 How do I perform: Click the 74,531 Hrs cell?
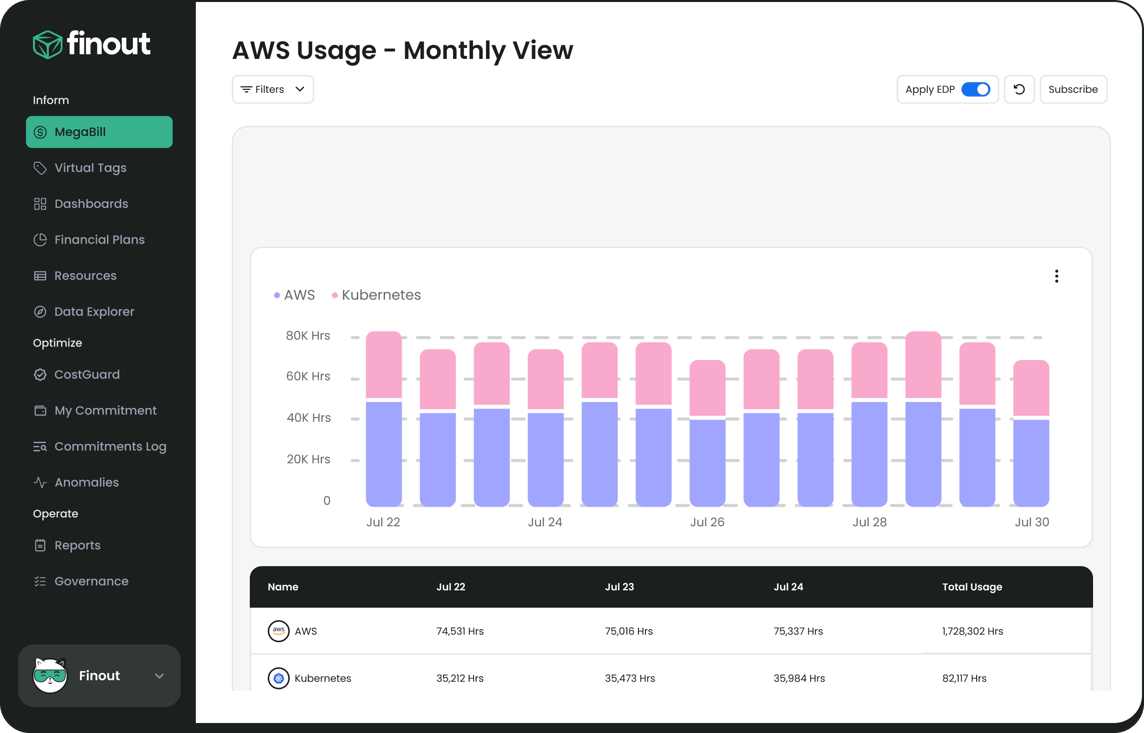pyautogui.click(x=460, y=632)
